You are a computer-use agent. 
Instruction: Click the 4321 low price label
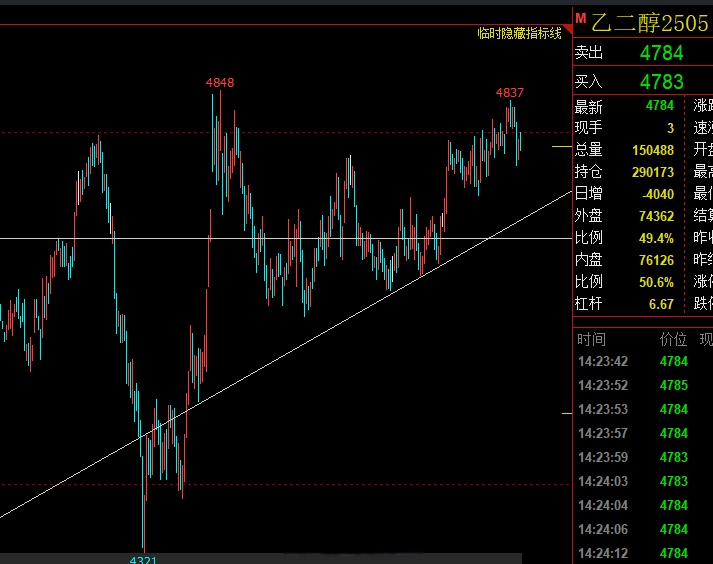pos(143,558)
